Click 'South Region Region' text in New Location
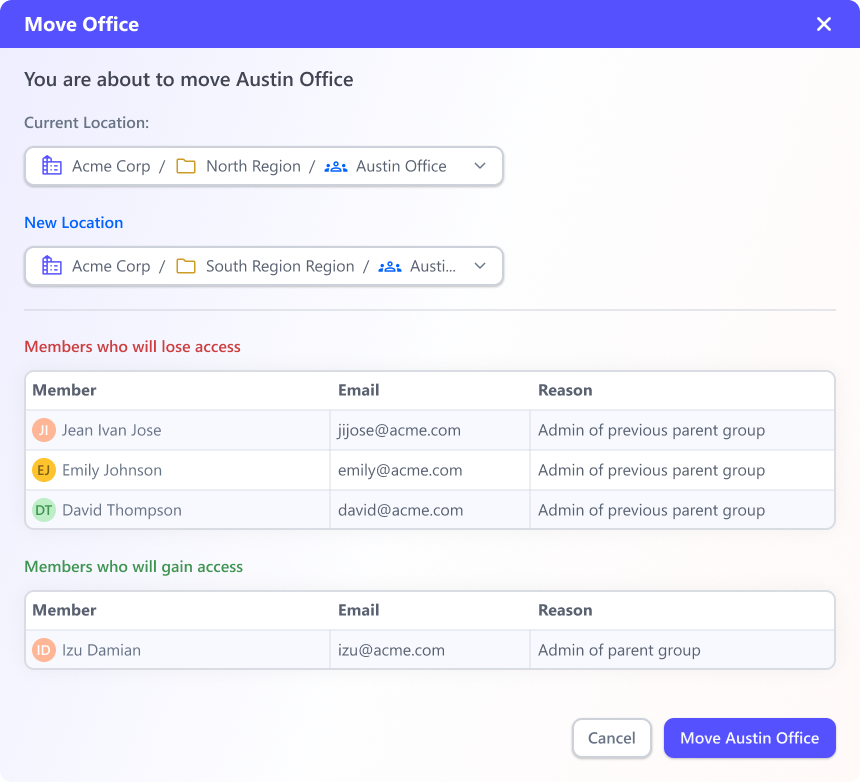The height and width of the screenshot is (782, 860). 280,266
